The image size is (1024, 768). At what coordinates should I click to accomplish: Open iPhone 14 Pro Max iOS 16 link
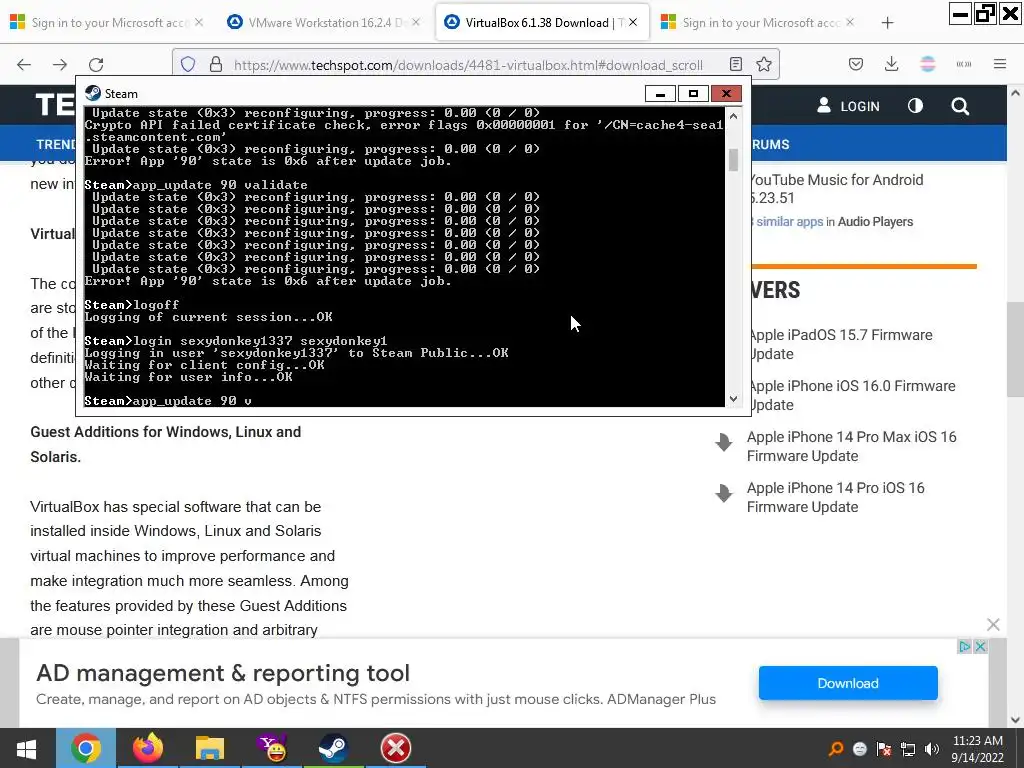[852, 446]
